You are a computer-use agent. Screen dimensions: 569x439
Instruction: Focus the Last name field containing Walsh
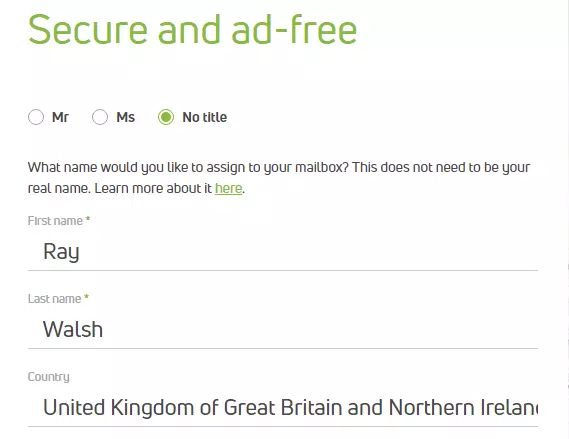(x=283, y=330)
